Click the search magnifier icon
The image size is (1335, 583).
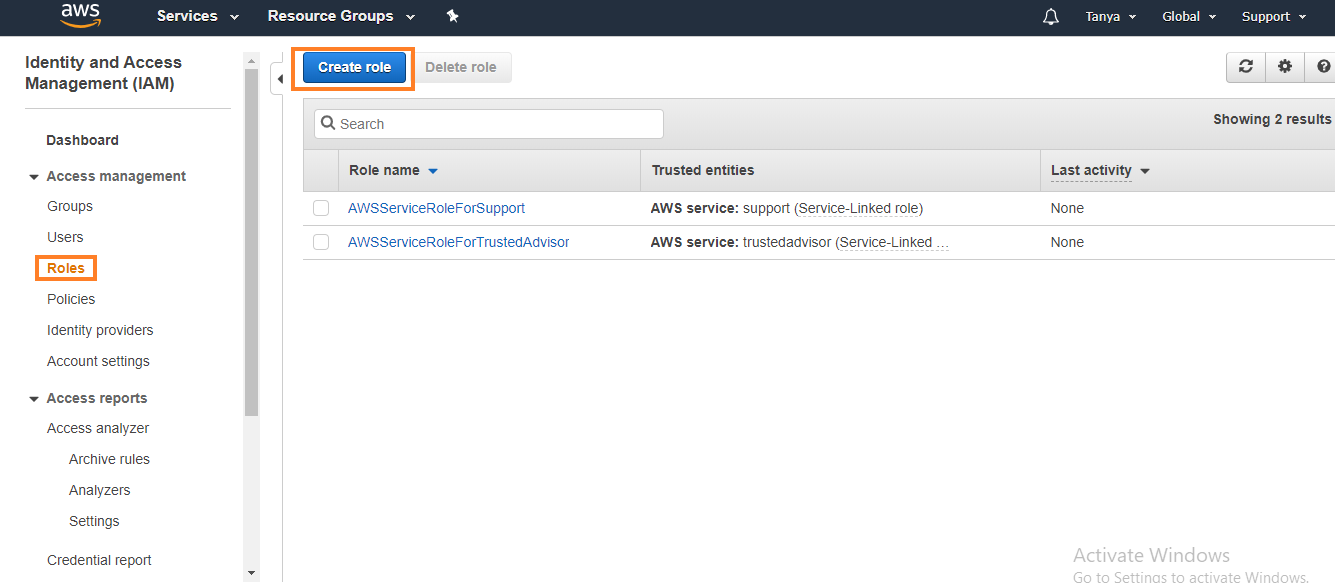point(329,124)
